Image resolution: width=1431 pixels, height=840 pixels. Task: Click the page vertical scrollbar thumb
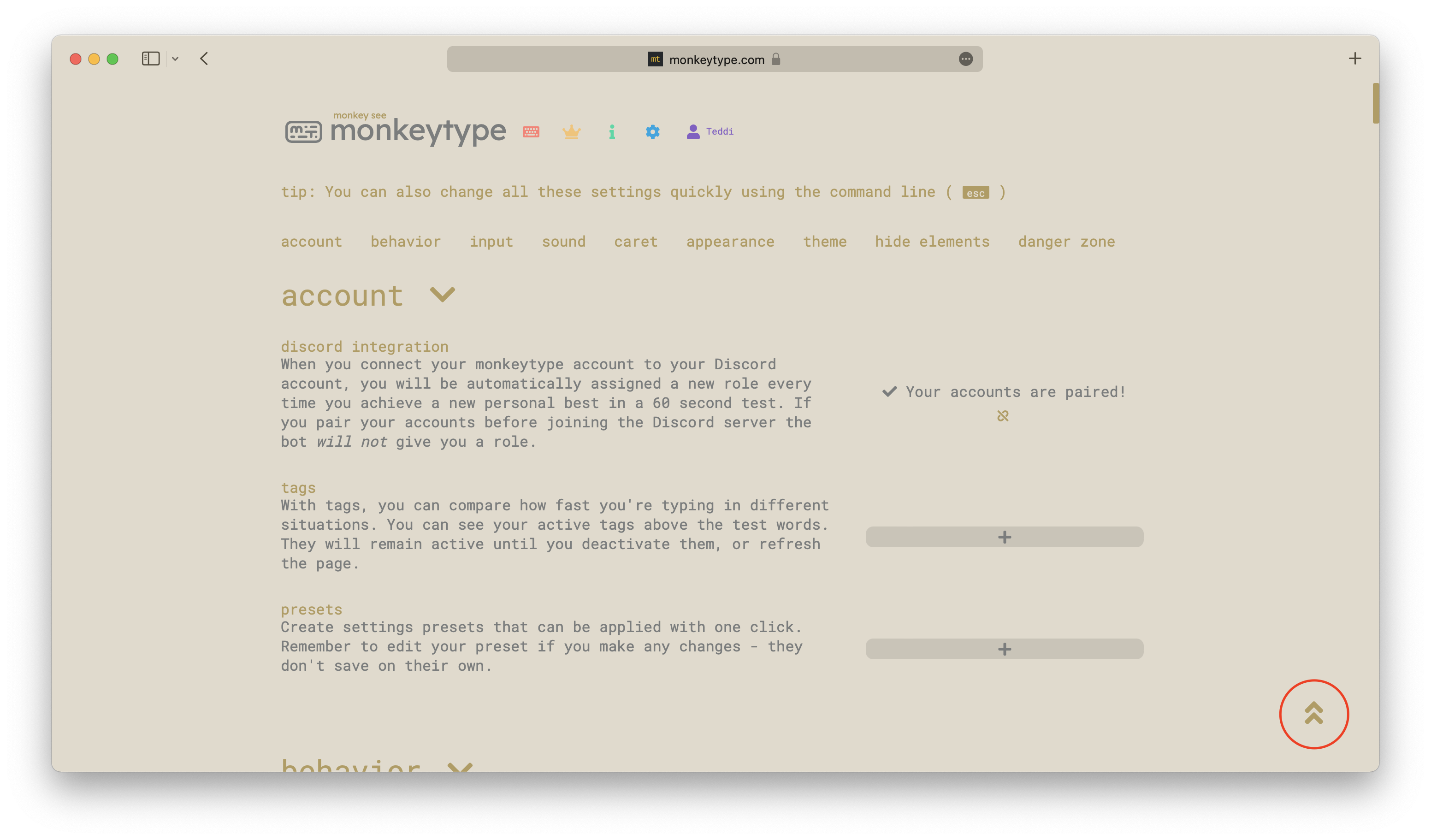1375,103
